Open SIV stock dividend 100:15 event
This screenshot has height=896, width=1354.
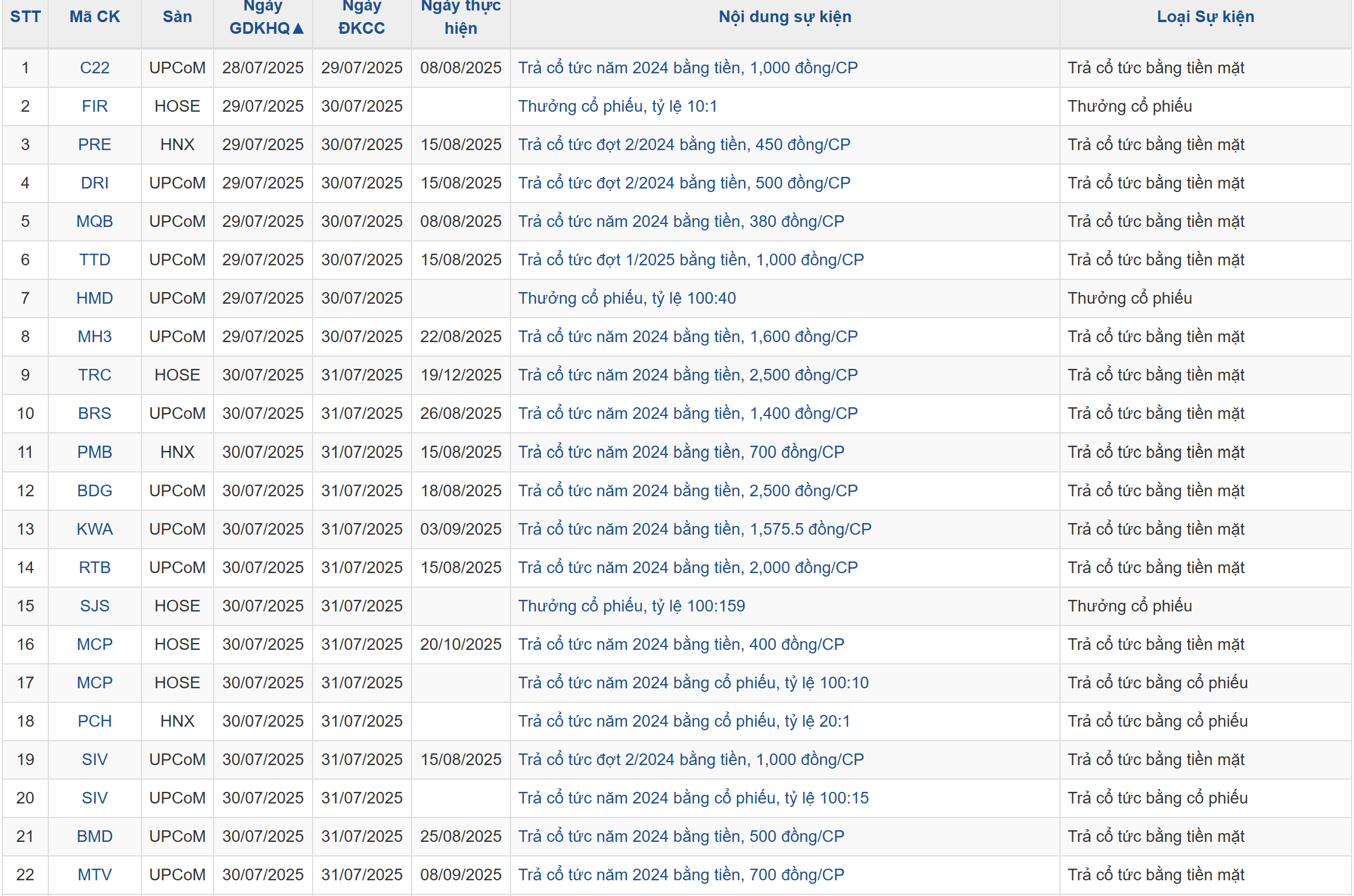point(693,798)
